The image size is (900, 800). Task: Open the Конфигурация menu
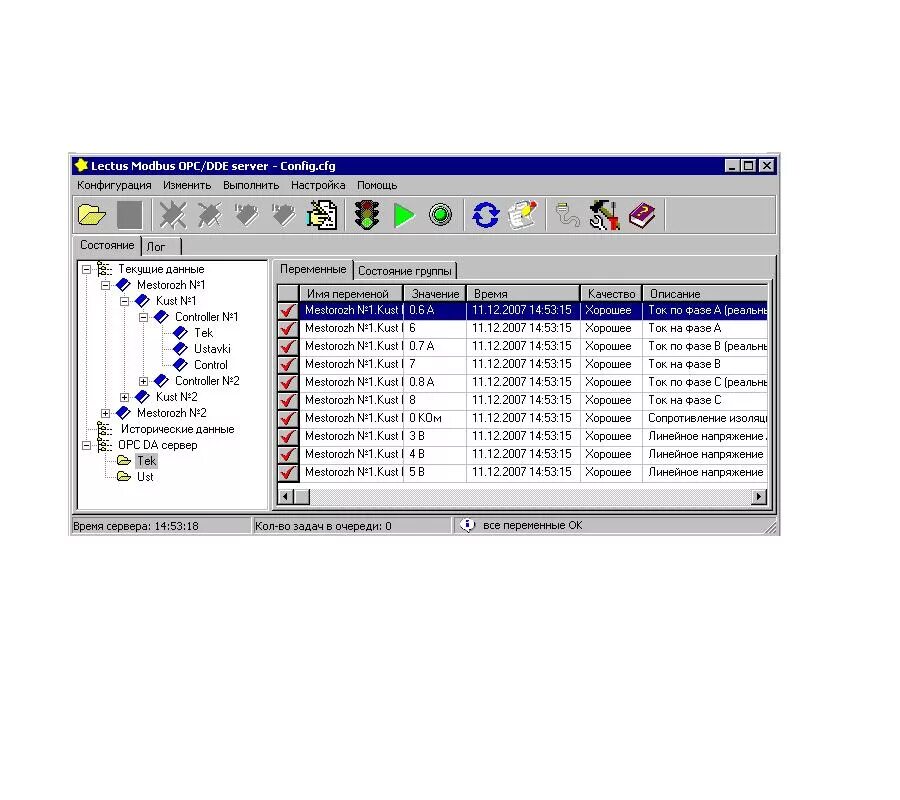click(114, 185)
